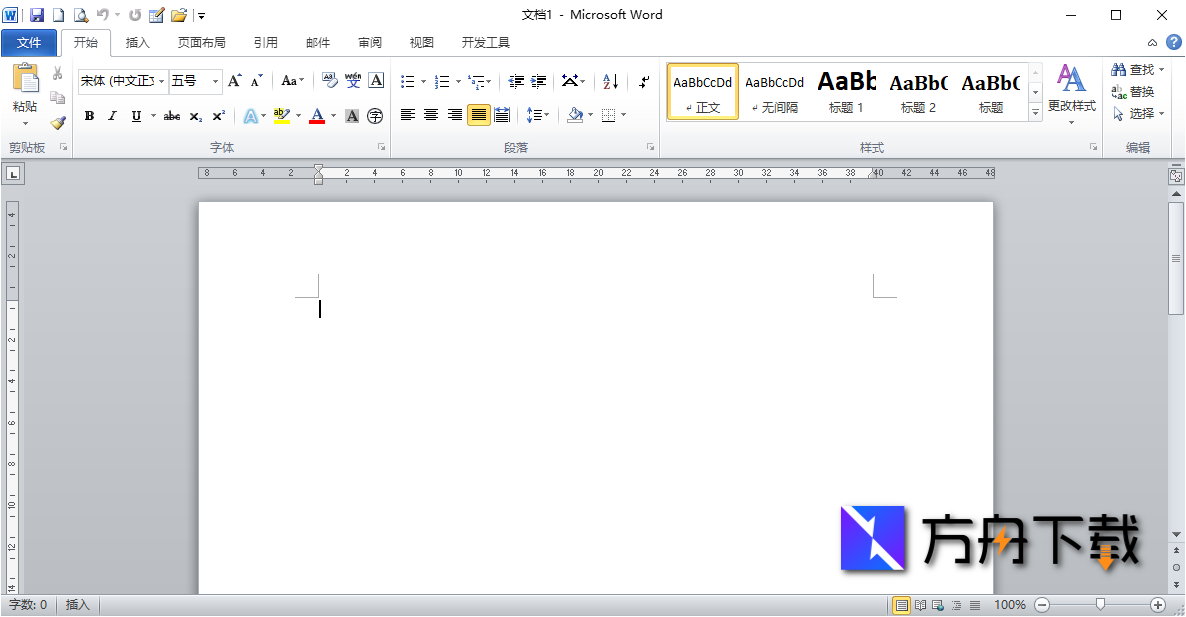The width and height of the screenshot is (1186, 617).
Task: Click the red Font Color icon
Action: coord(316,116)
